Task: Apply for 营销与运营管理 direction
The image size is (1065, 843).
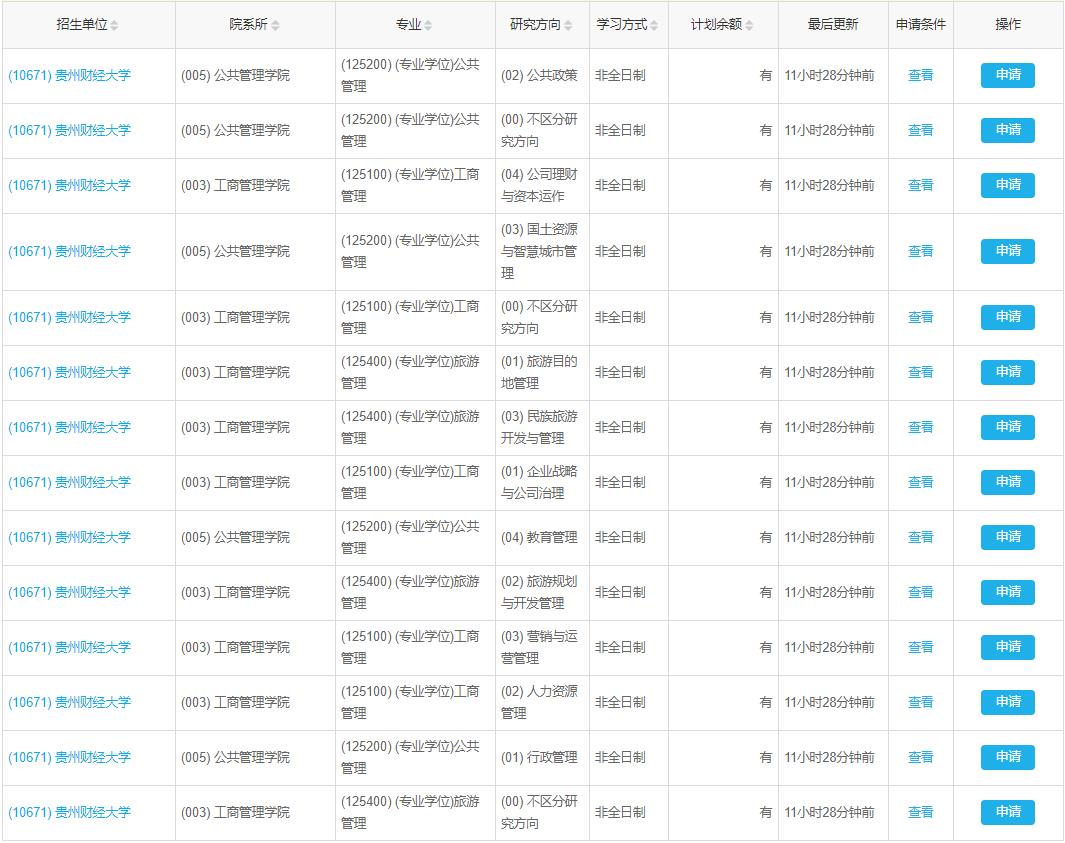Action: click(x=1007, y=647)
